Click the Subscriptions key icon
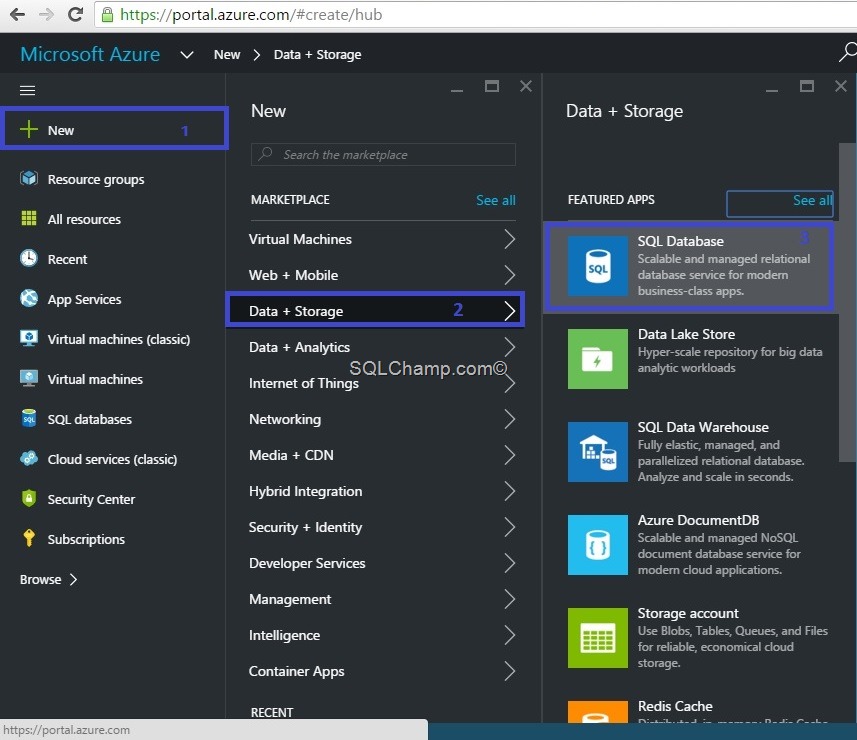Screen dimensions: 857x740 [29, 538]
